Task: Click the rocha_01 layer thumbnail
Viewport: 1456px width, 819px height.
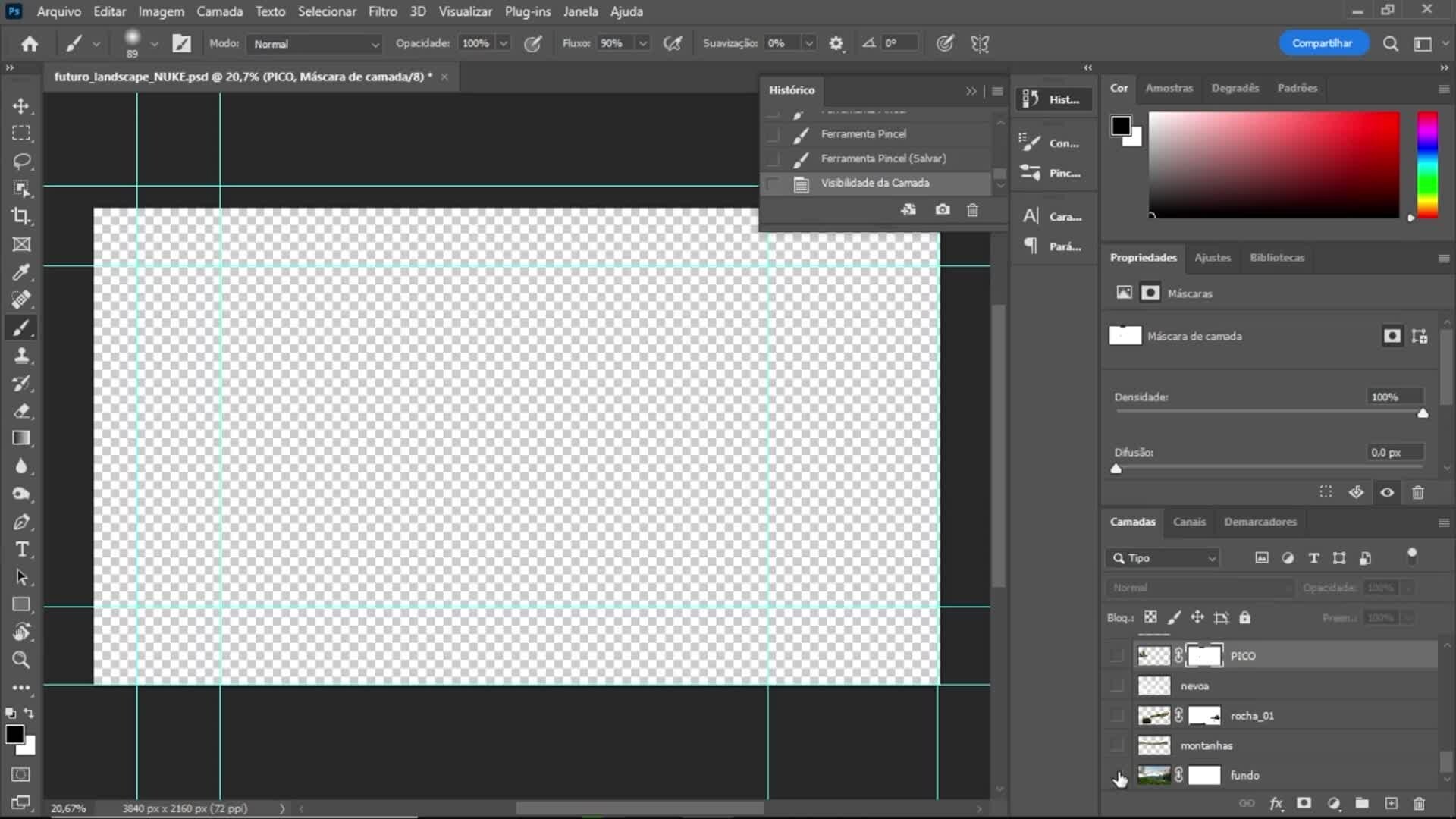Action: (x=1153, y=715)
